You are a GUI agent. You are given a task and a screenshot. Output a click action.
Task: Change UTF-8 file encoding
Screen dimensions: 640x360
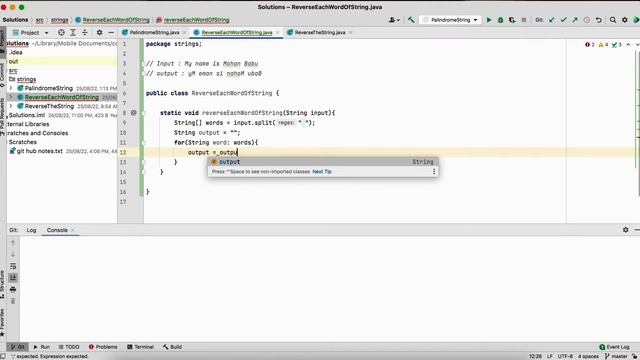(565, 356)
